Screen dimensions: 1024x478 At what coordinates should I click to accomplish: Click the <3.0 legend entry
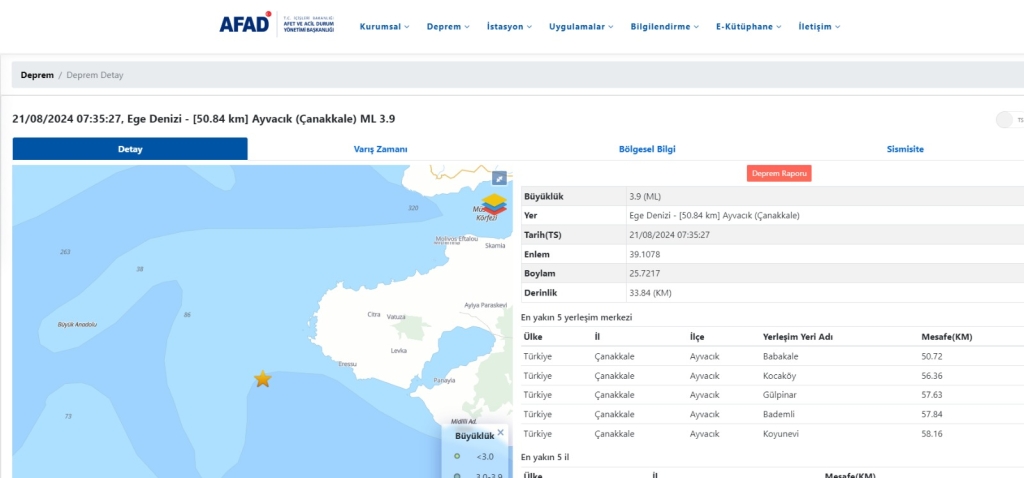475,457
